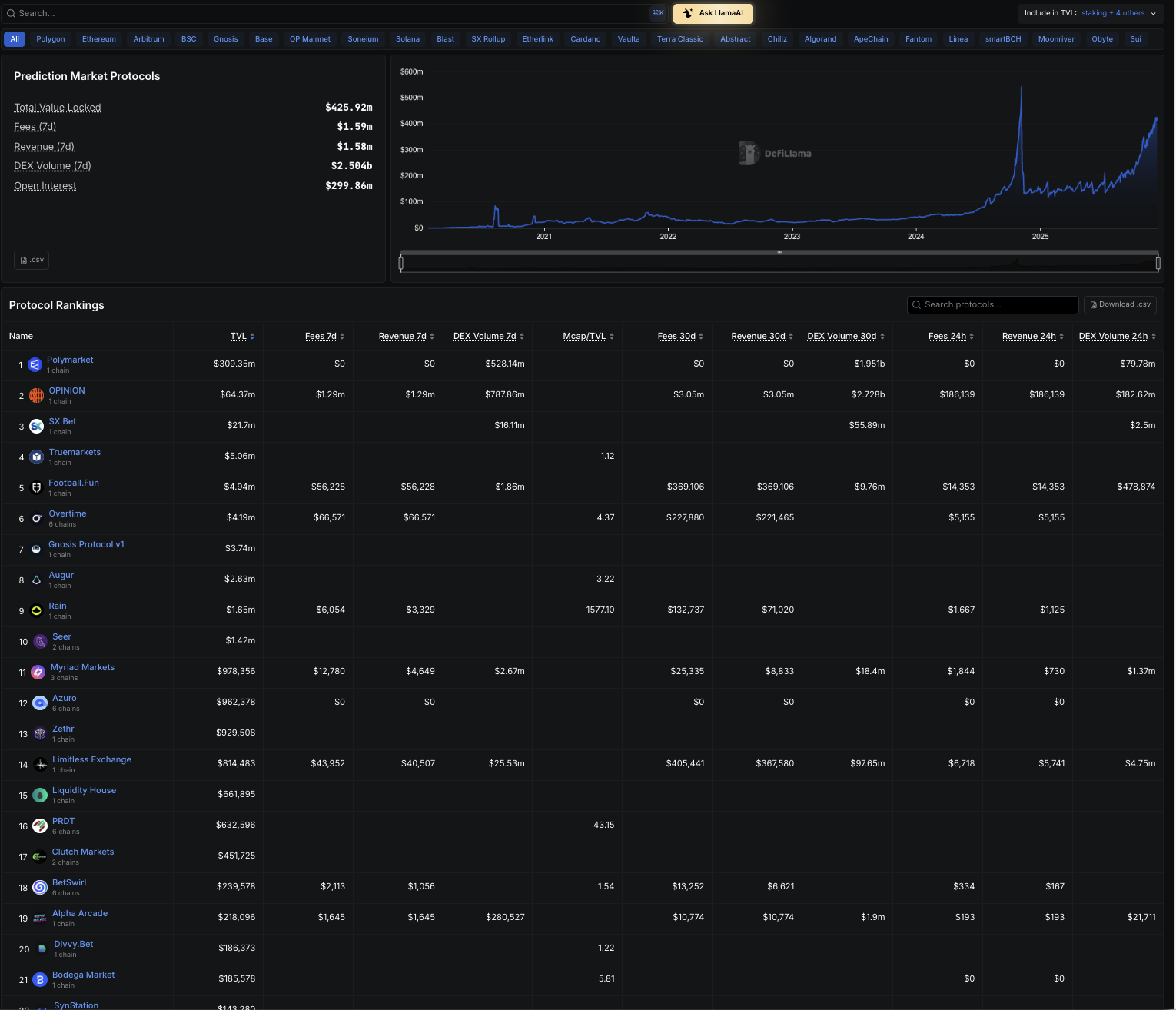
Task: Select the Ethereum chain tab
Action: (99, 39)
